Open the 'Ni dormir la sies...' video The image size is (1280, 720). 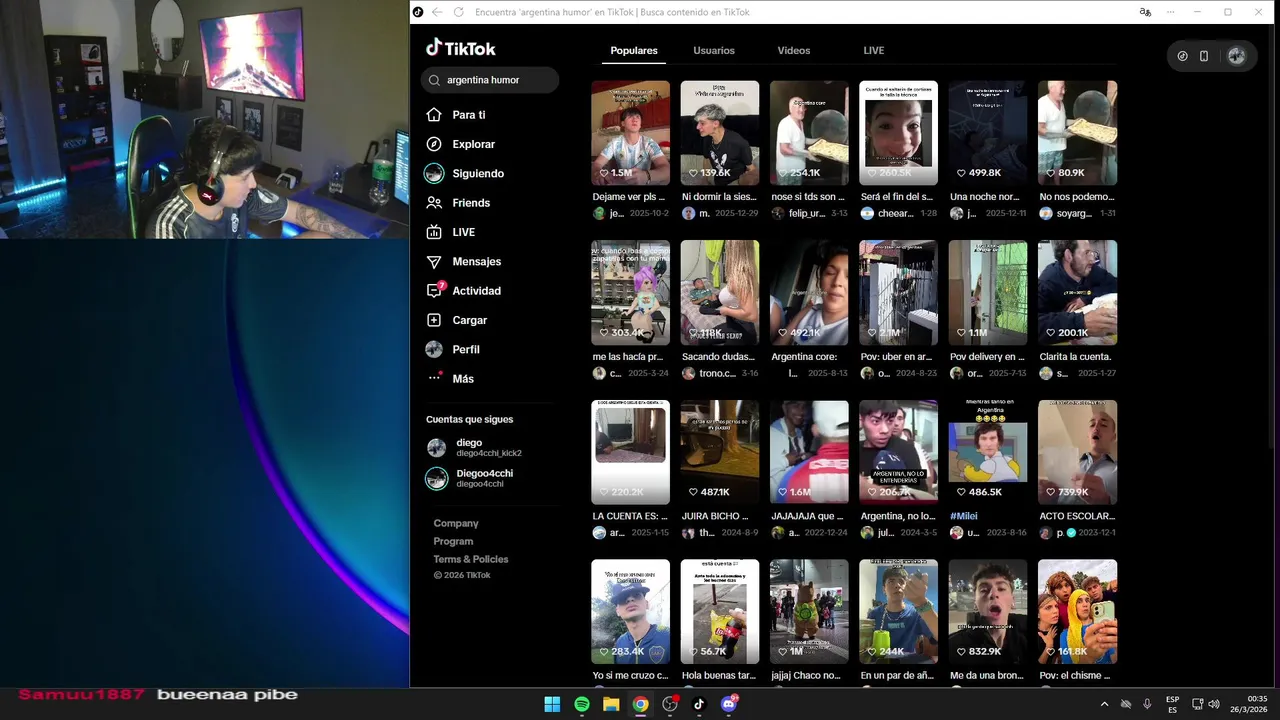pyautogui.click(x=720, y=133)
